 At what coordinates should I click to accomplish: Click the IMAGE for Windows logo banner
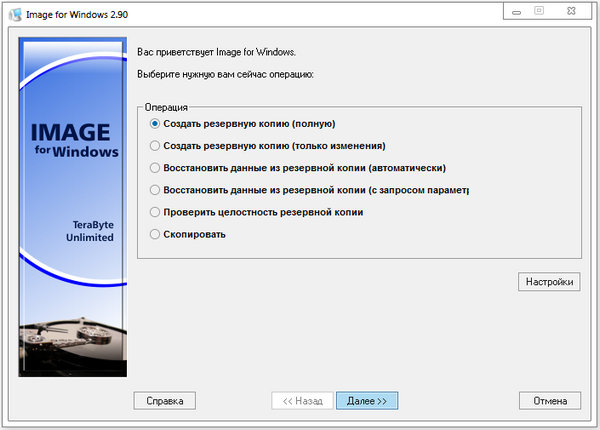tap(73, 140)
